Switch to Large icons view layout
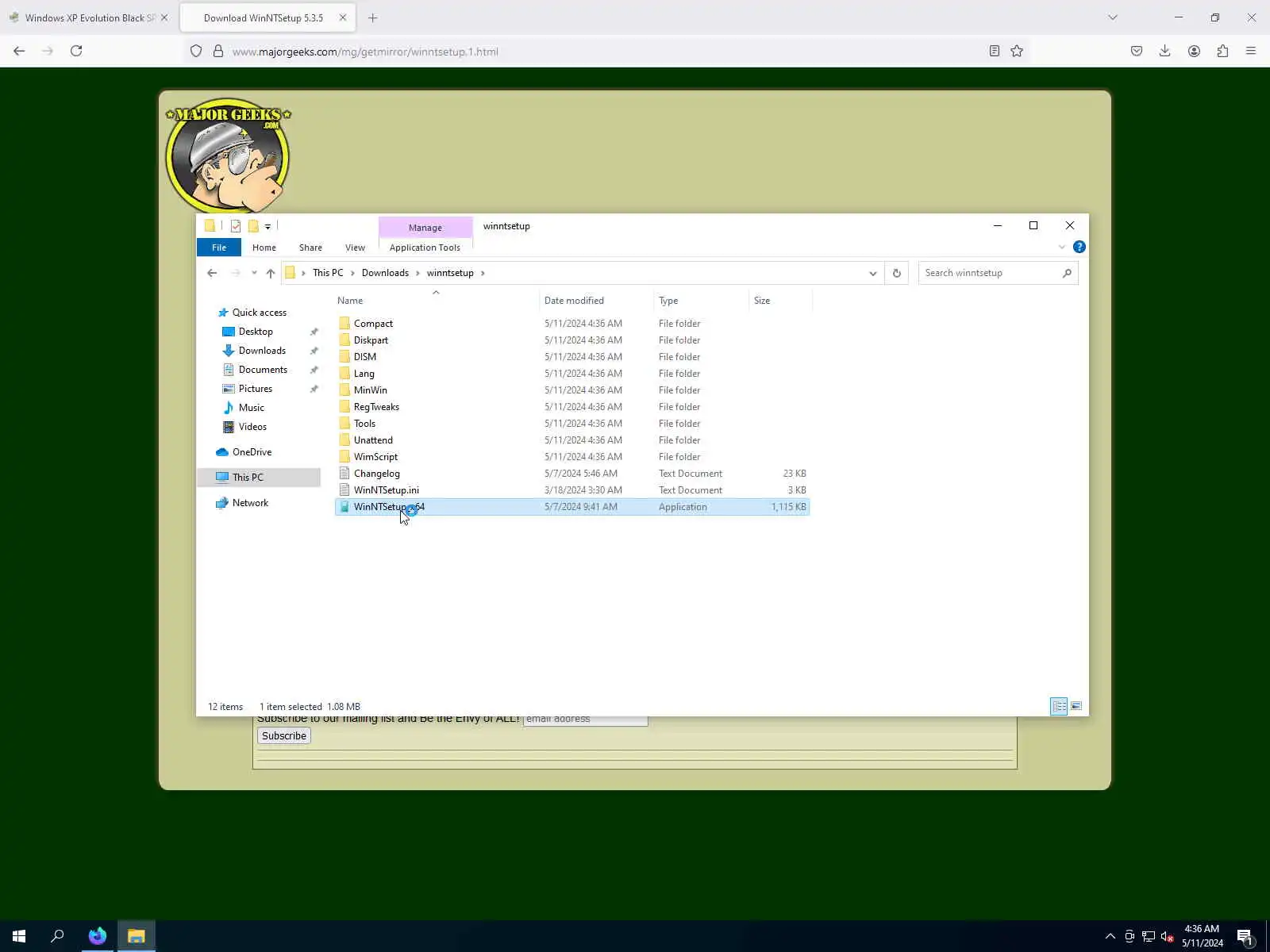1270x952 pixels. pos(1076,706)
